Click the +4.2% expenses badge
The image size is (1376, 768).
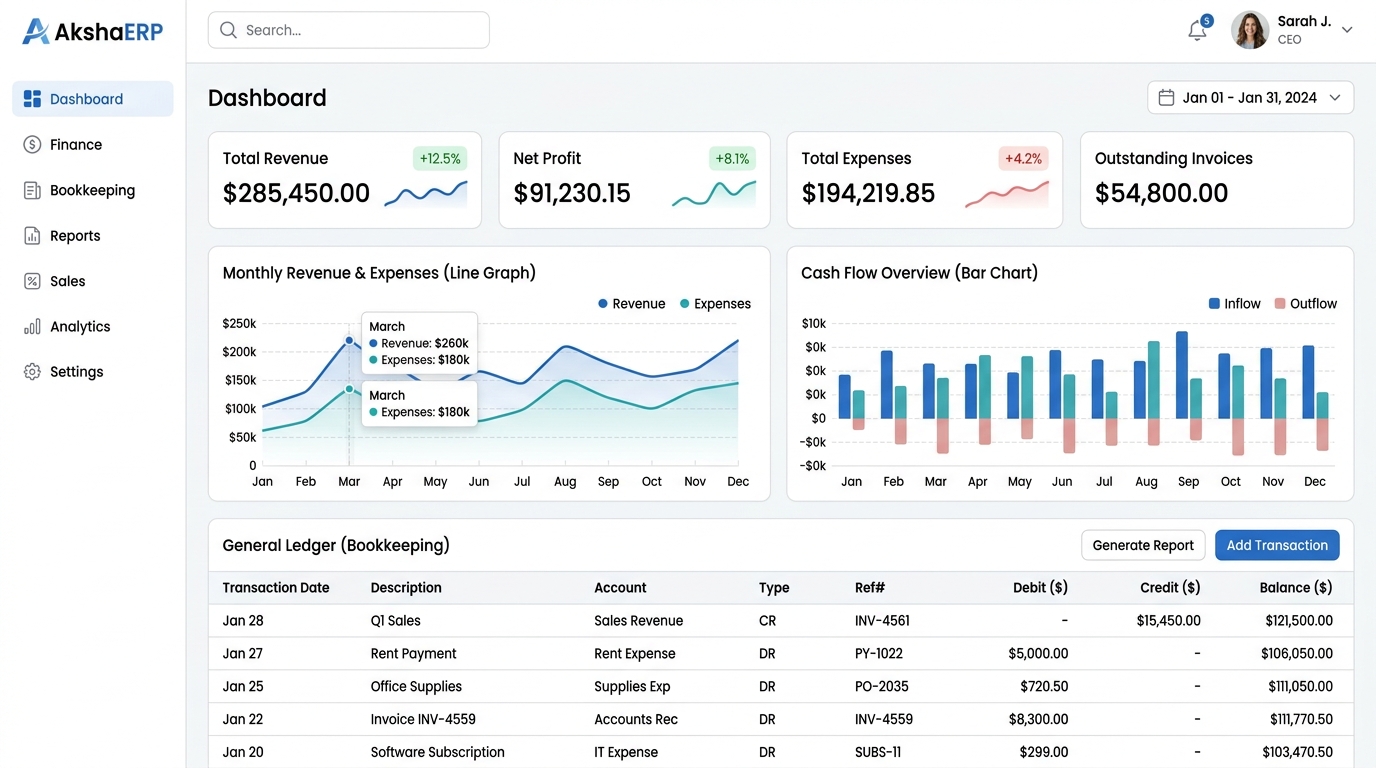click(x=1023, y=158)
